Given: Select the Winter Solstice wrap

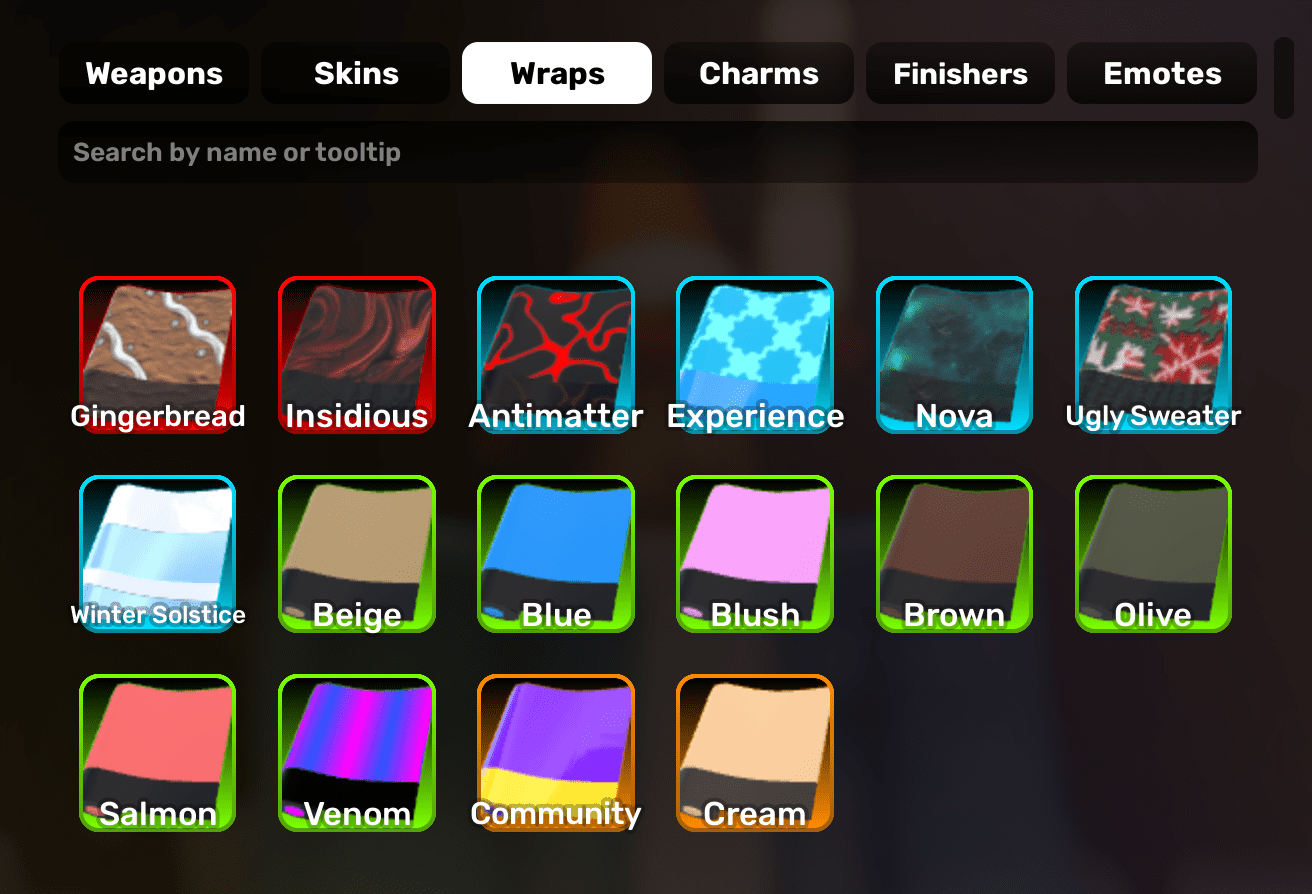Looking at the screenshot, I should [157, 554].
